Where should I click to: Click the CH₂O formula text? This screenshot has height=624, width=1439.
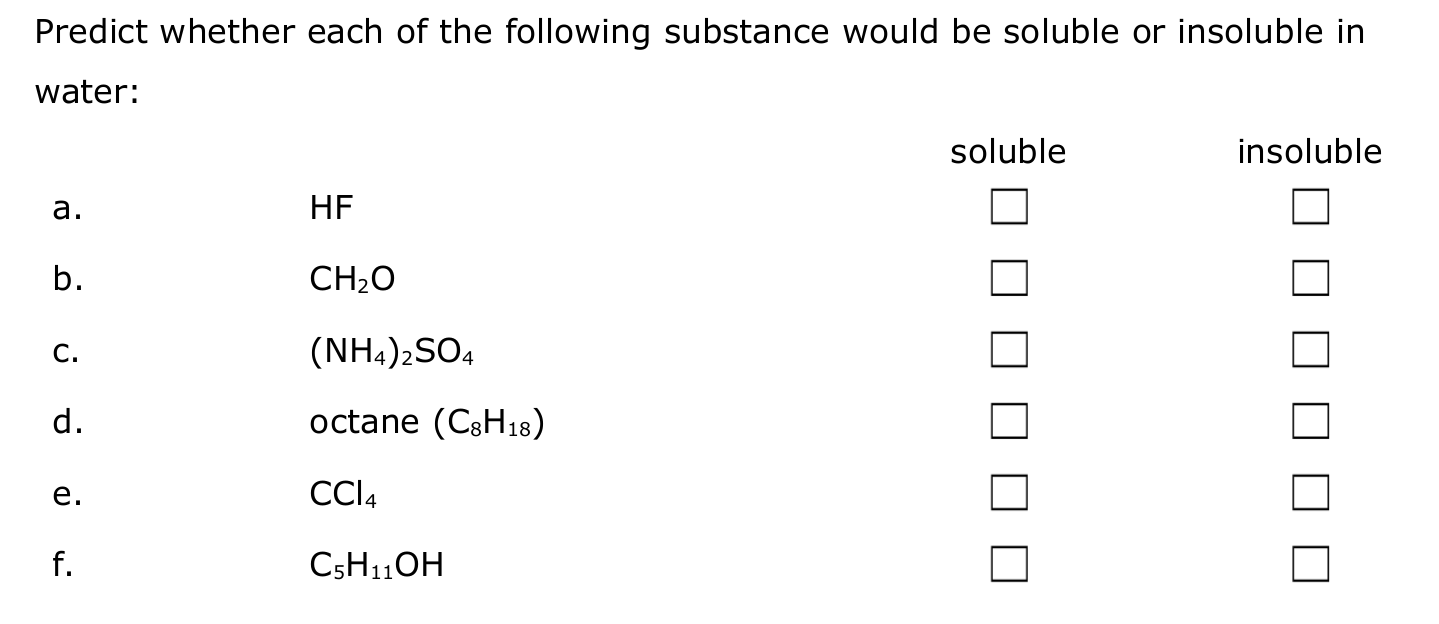click(x=352, y=281)
